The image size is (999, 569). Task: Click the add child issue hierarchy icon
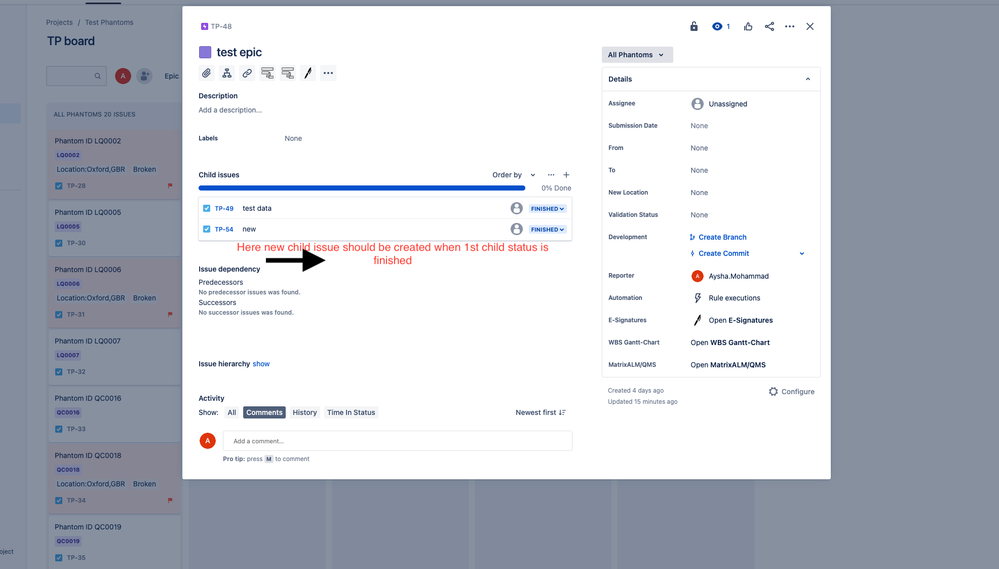point(227,73)
